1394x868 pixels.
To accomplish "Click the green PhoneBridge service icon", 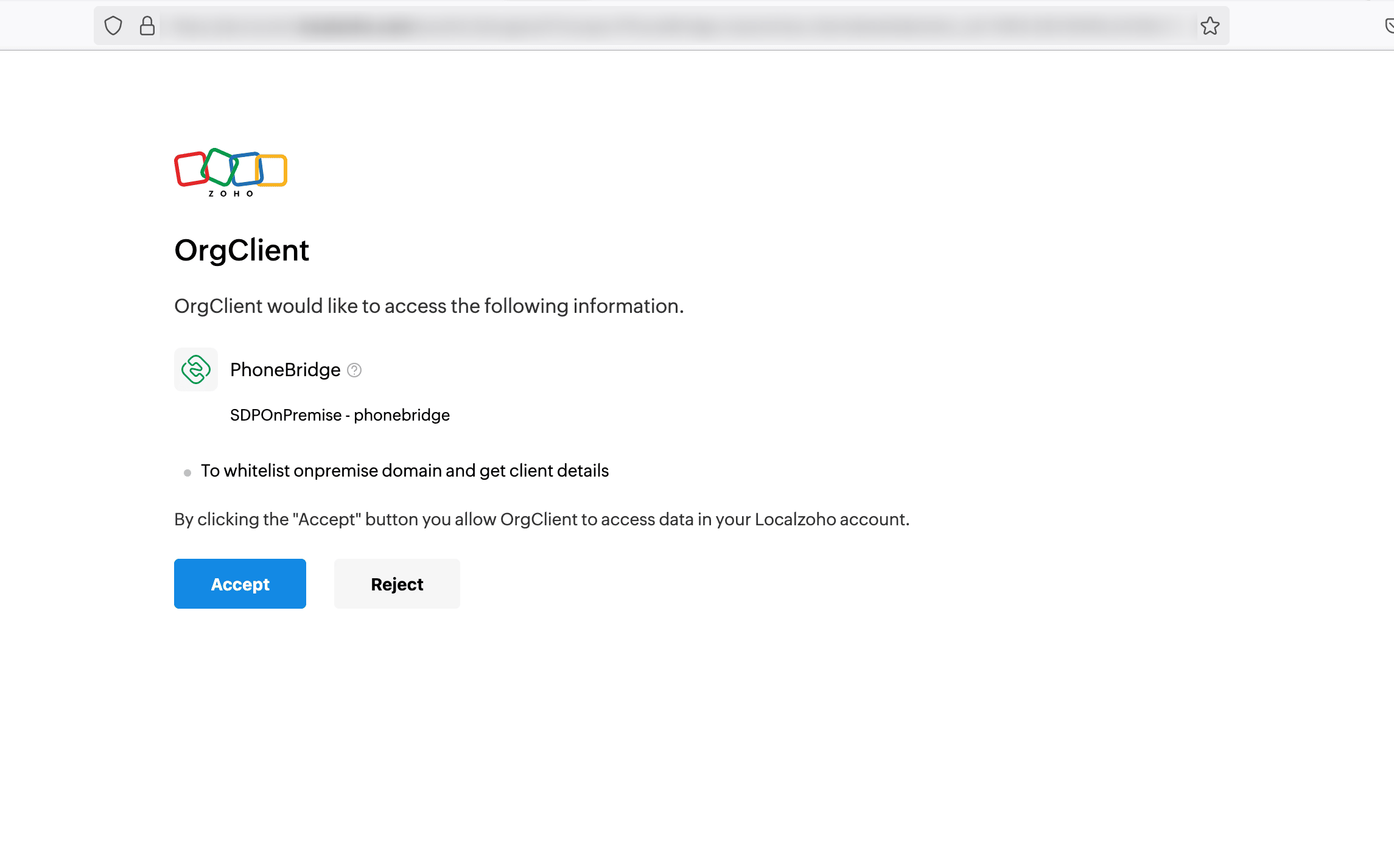I will coord(196,369).
